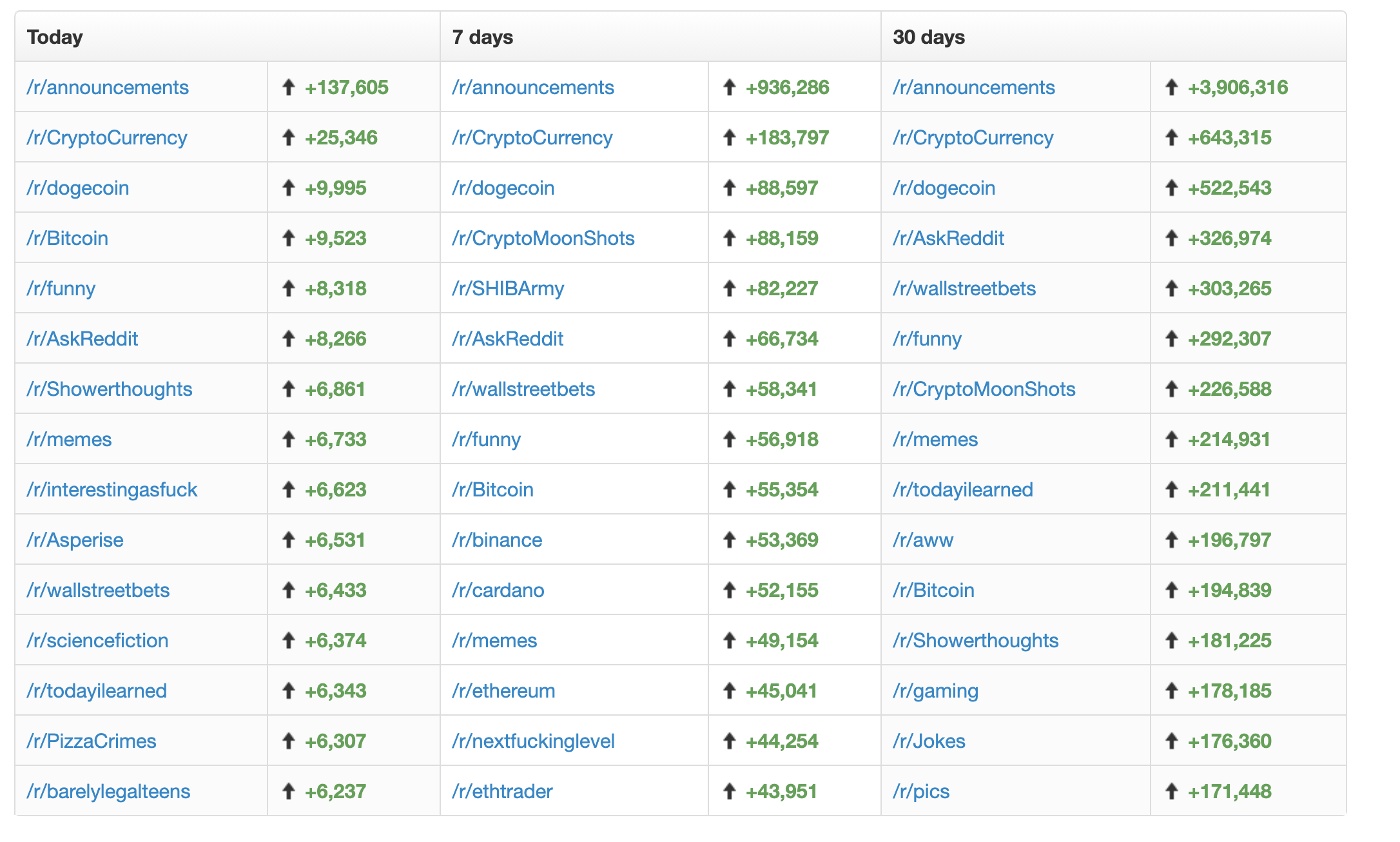The height and width of the screenshot is (842, 1400).
Task: Visit the /r/ethtrader link
Action: (x=502, y=791)
